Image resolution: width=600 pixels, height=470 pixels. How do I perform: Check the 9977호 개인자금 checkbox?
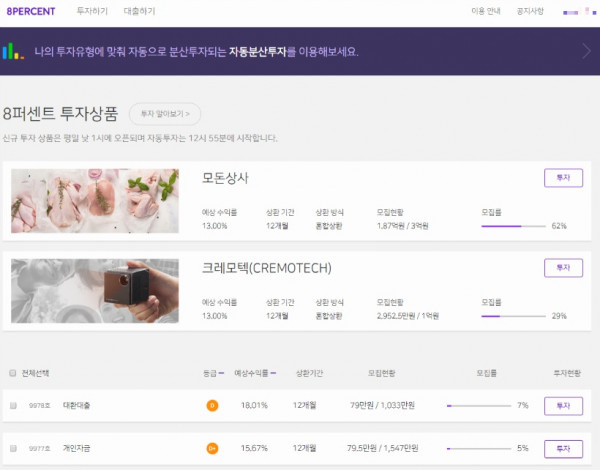click(x=13, y=448)
